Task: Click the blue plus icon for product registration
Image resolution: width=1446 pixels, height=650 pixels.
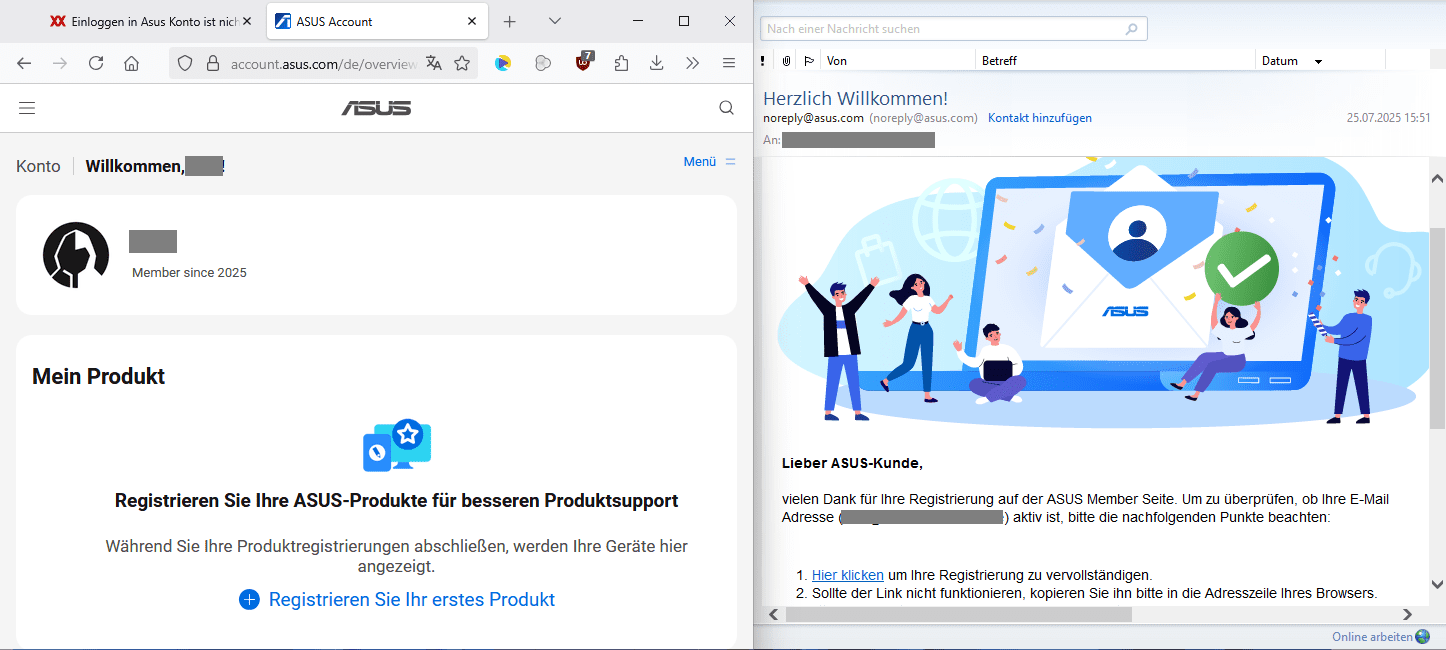Action: (249, 599)
